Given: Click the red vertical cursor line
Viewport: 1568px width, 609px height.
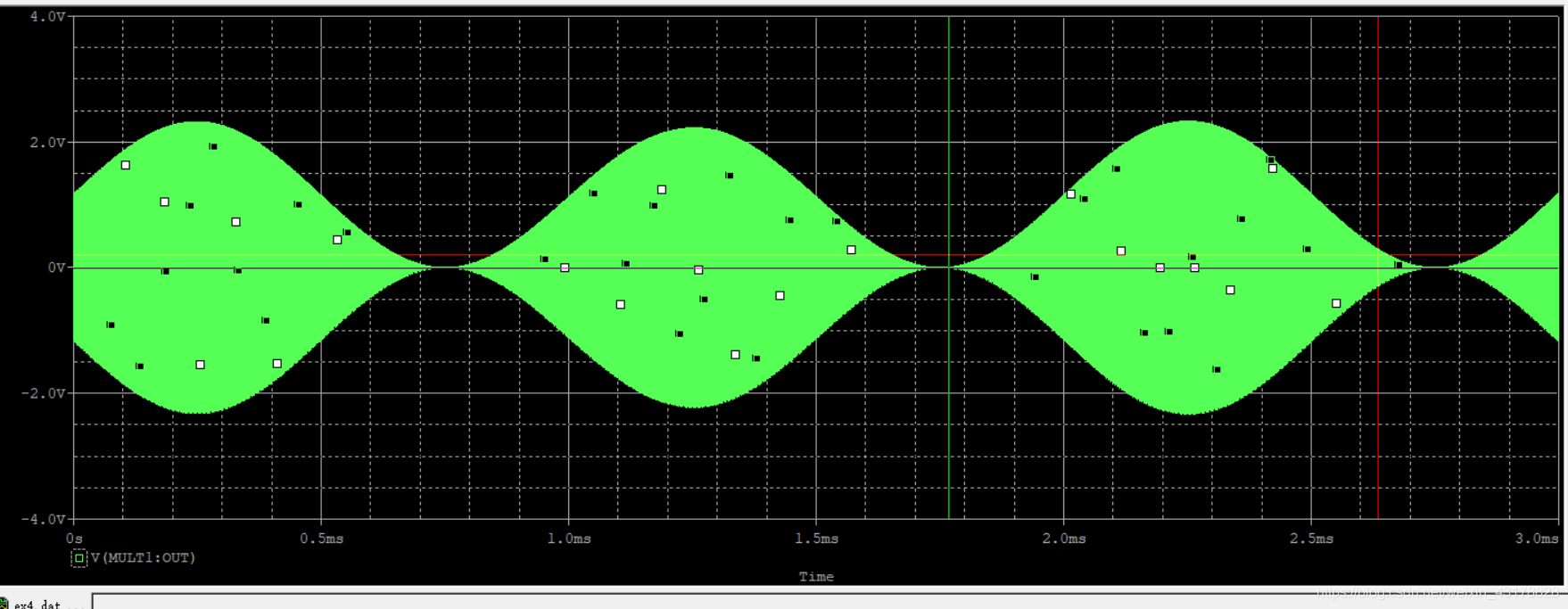Looking at the screenshot, I should point(1378,267).
